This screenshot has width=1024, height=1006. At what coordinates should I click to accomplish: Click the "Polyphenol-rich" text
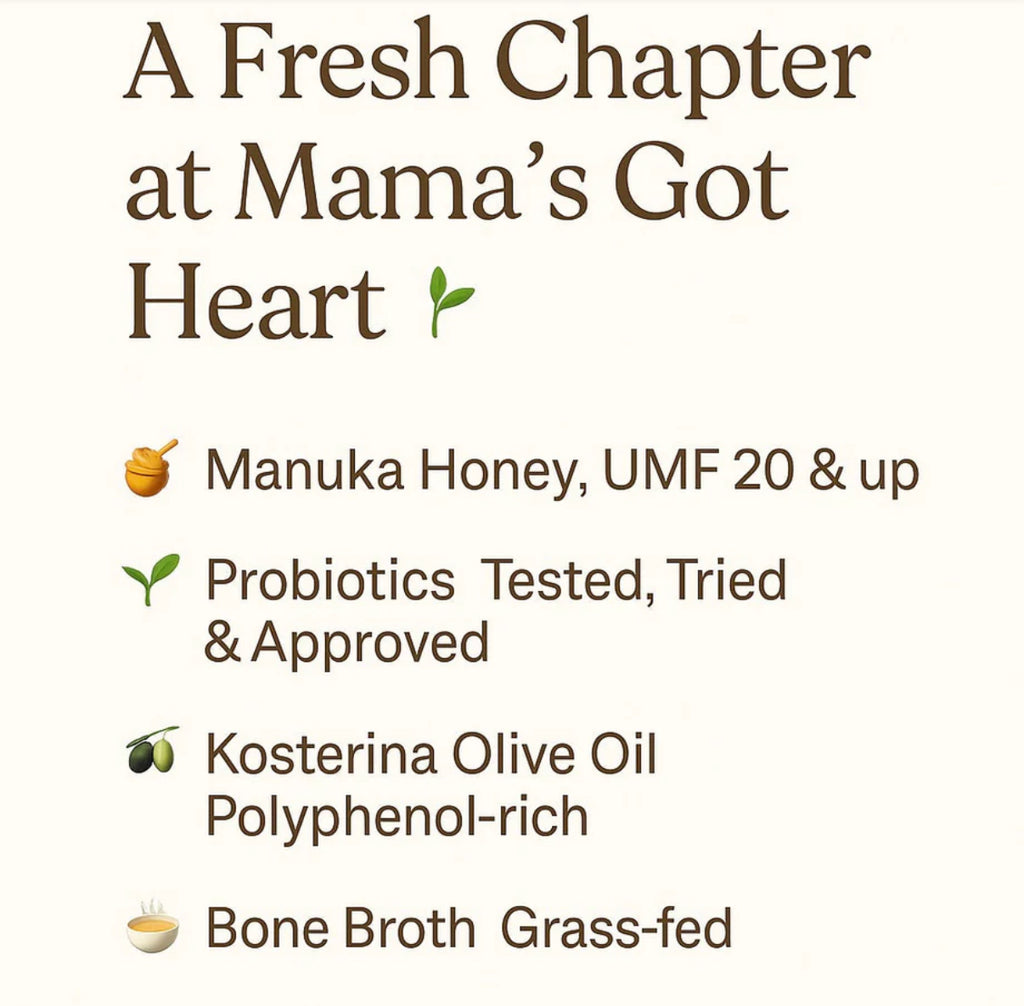(x=396, y=816)
